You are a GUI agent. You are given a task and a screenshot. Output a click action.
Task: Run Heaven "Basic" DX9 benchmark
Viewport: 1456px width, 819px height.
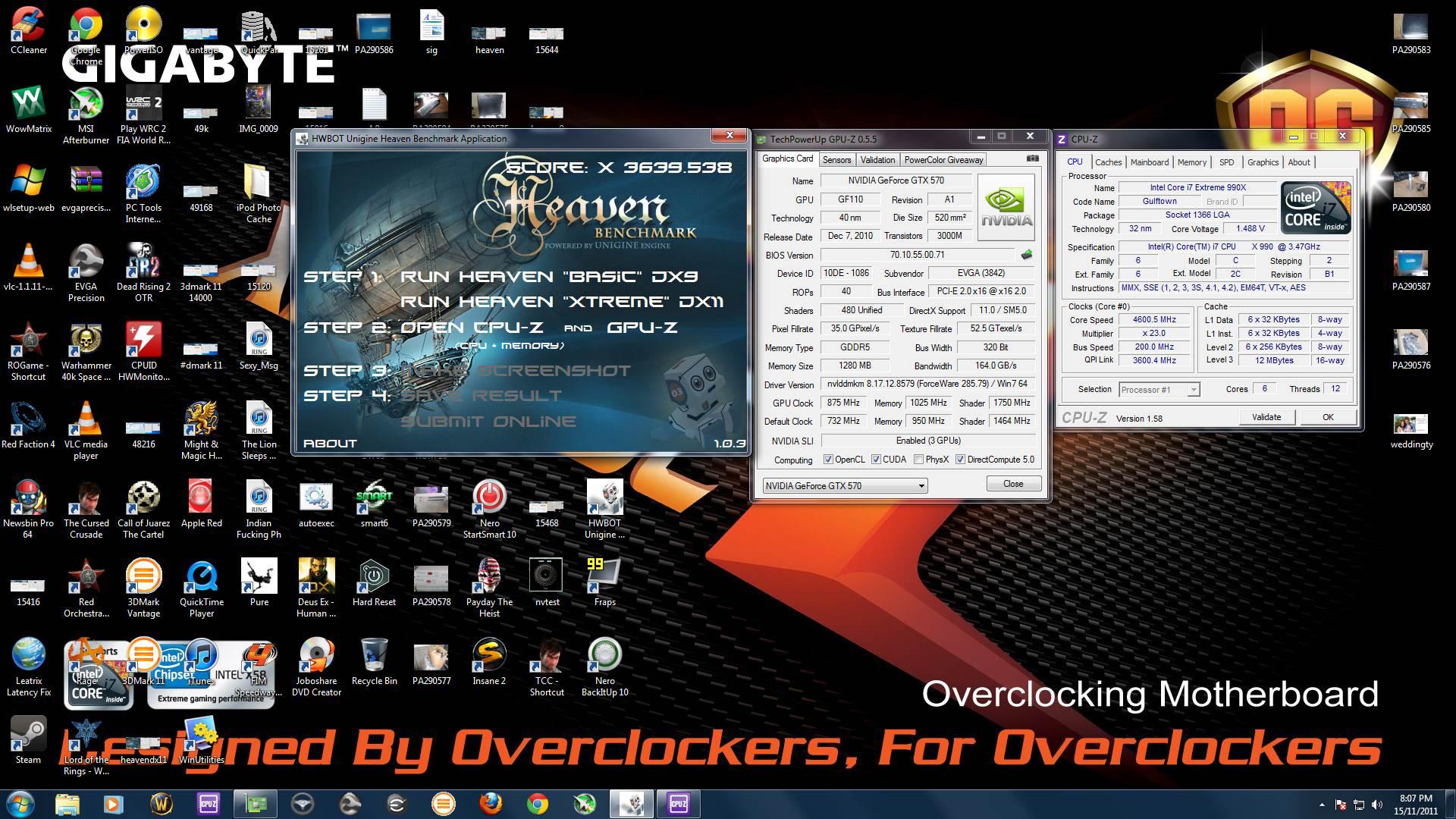tap(549, 277)
